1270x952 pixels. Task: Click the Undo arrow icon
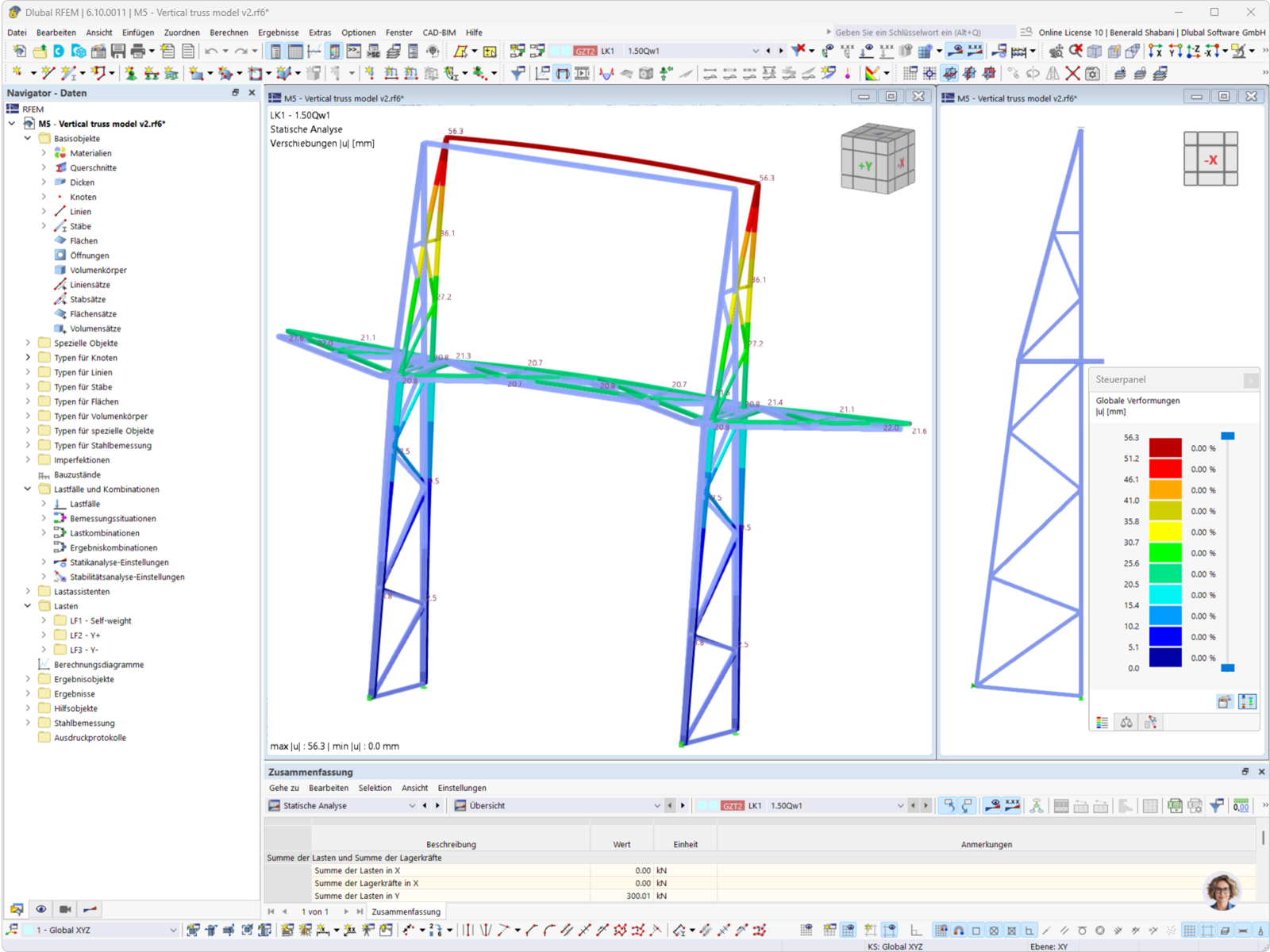[x=211, y=51]
